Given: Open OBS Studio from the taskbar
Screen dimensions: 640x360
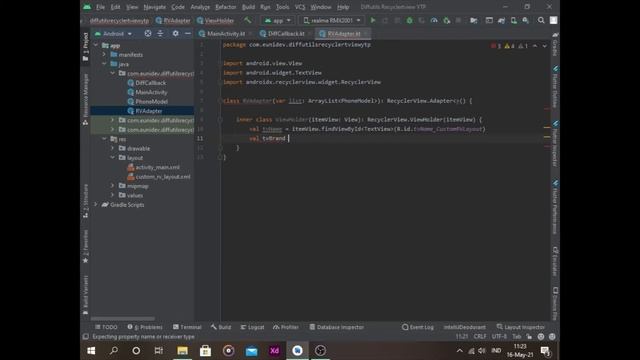Looking at the screenshot, I should (x=320, y=351).
